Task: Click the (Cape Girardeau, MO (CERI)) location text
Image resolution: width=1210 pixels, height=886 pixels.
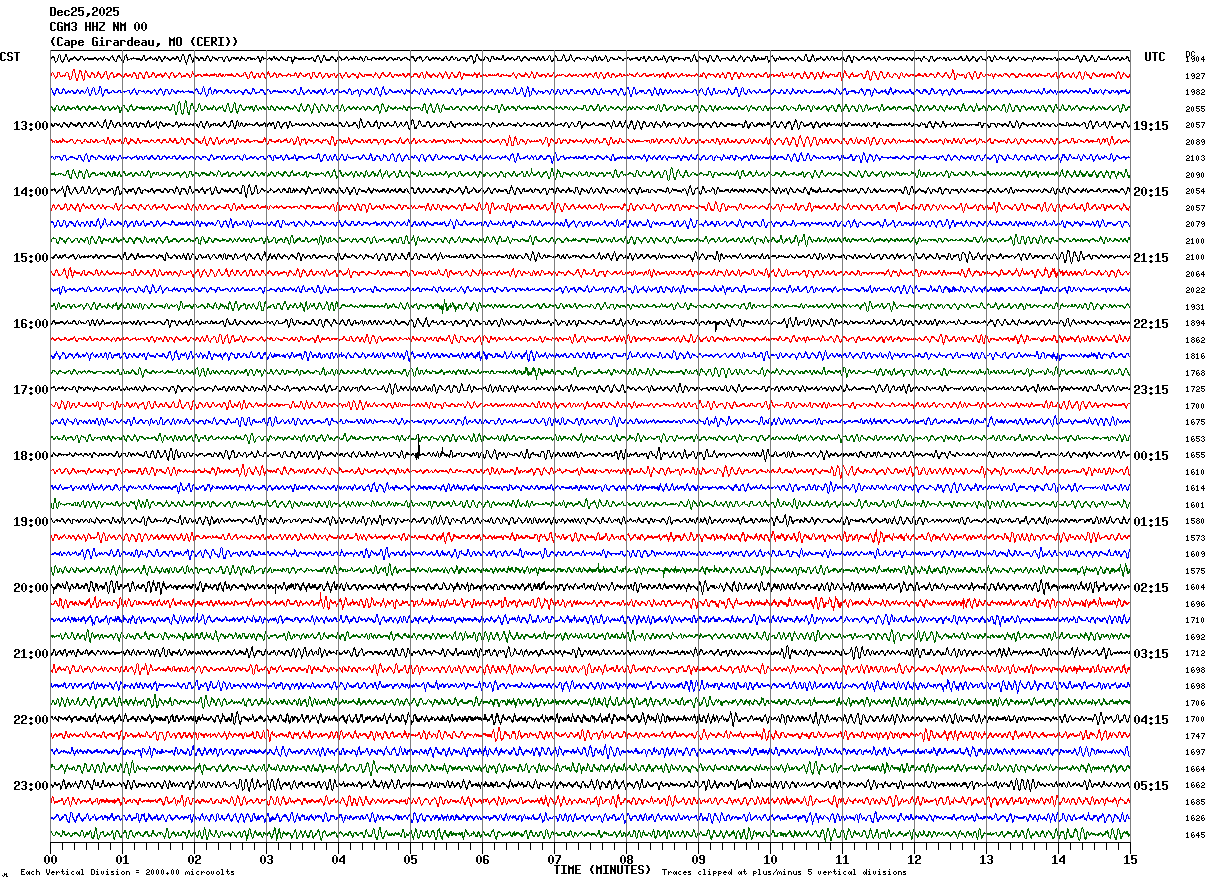Action: click(x=144, y=42)
